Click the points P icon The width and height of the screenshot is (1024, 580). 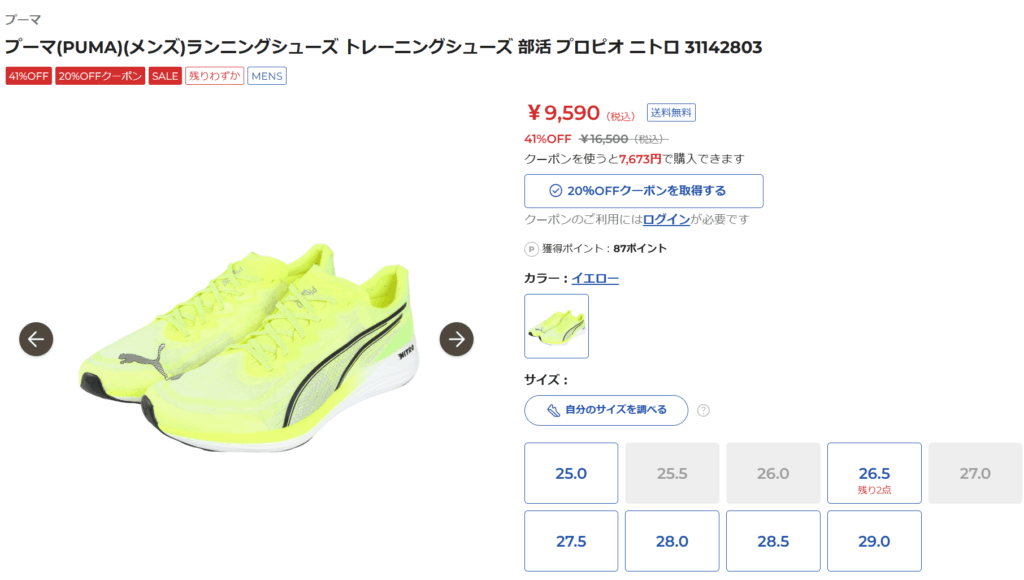pos(532,249)
